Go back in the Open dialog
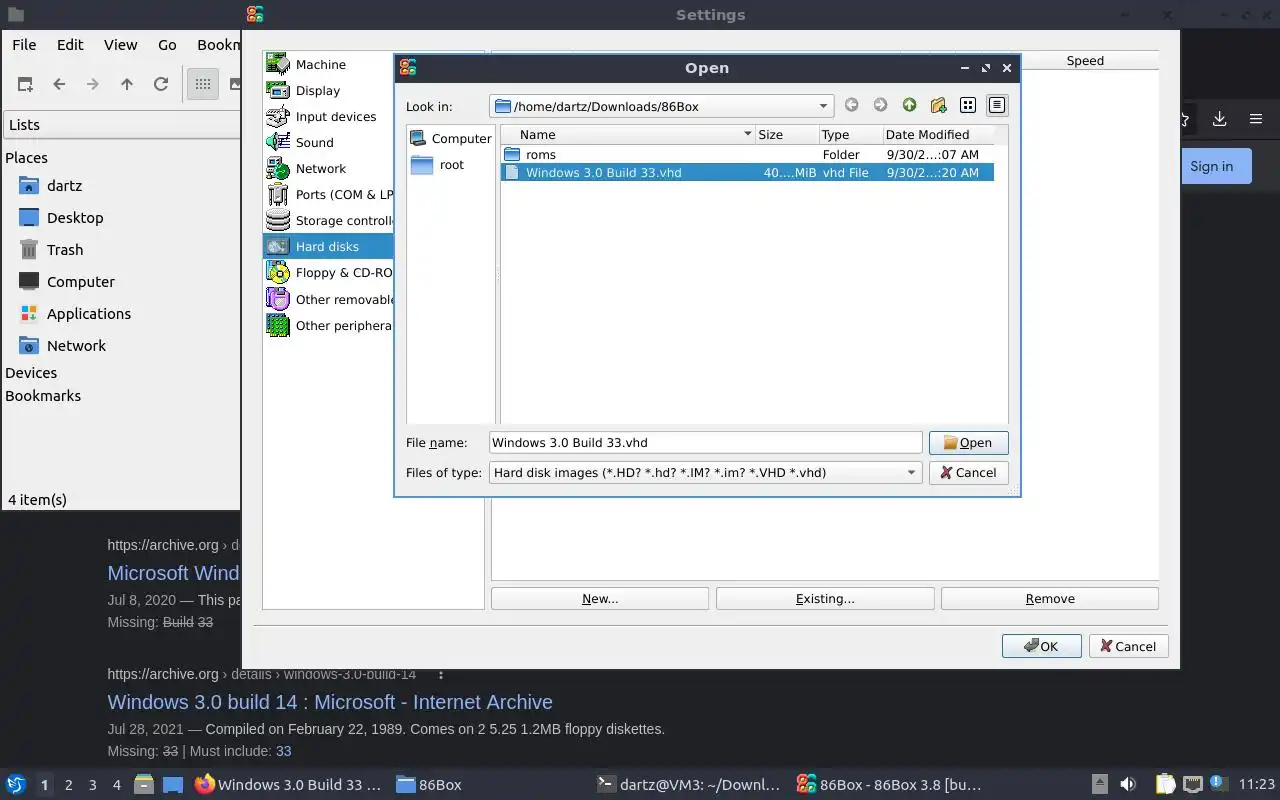 point(851,106)
